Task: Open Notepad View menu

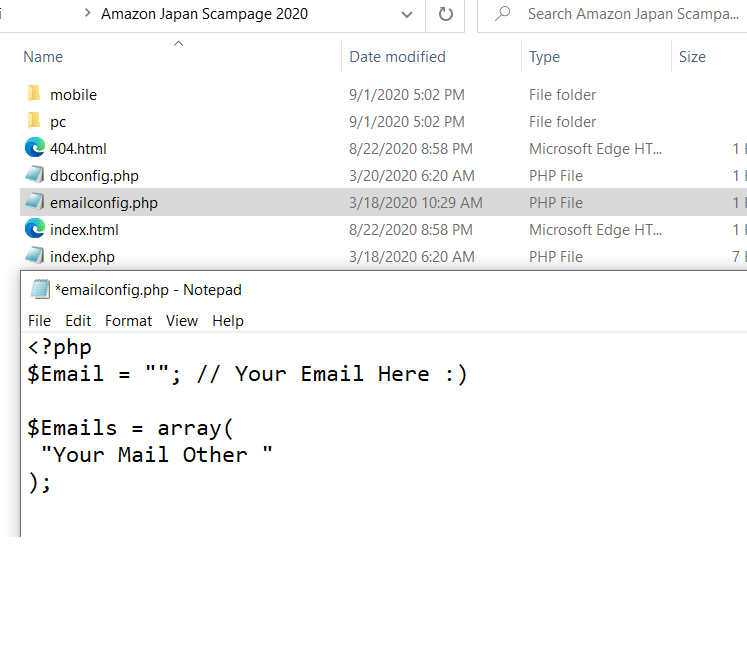Action: pos(182,321)
